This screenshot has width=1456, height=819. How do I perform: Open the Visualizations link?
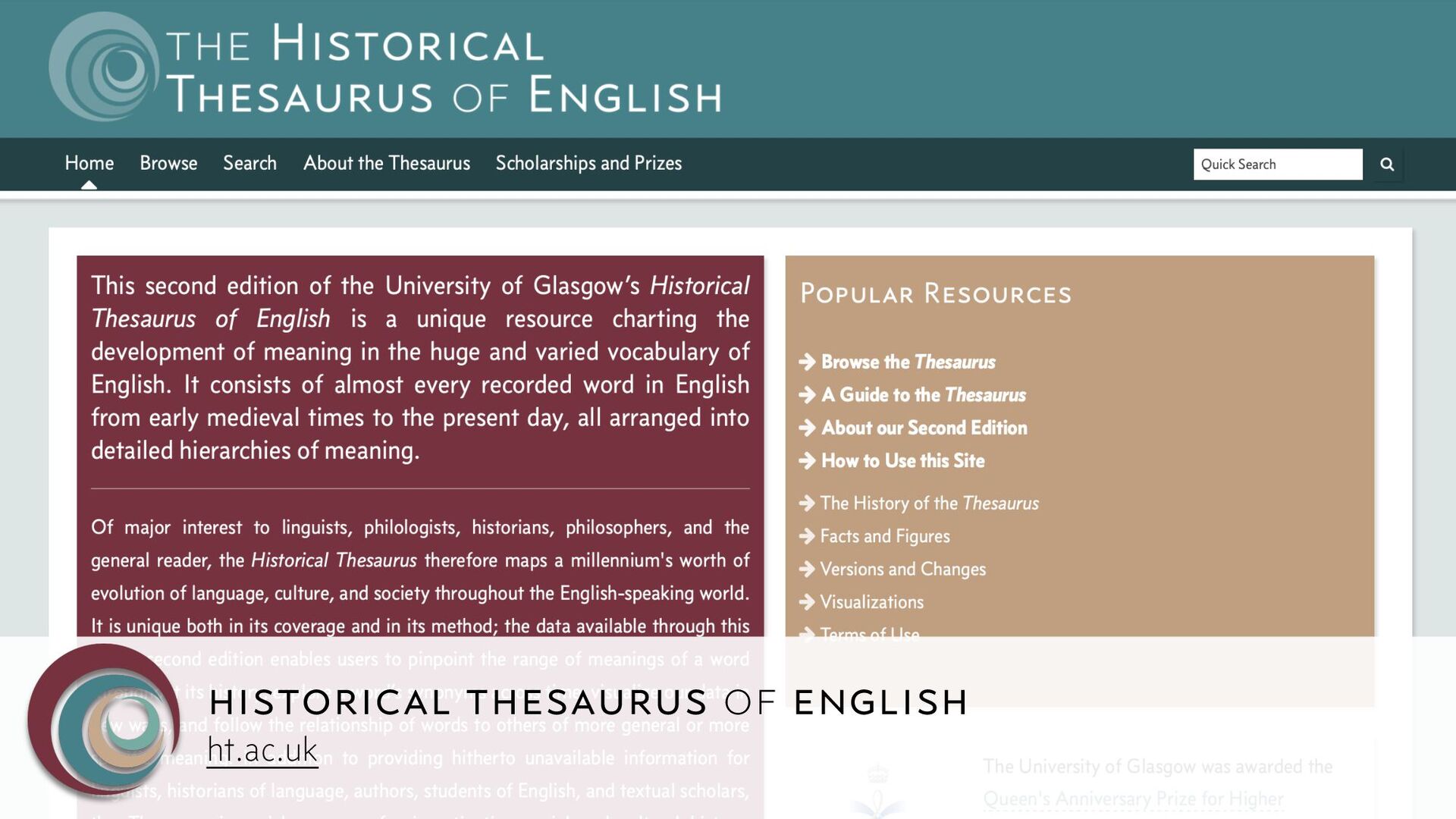click(x=872, y=602)
